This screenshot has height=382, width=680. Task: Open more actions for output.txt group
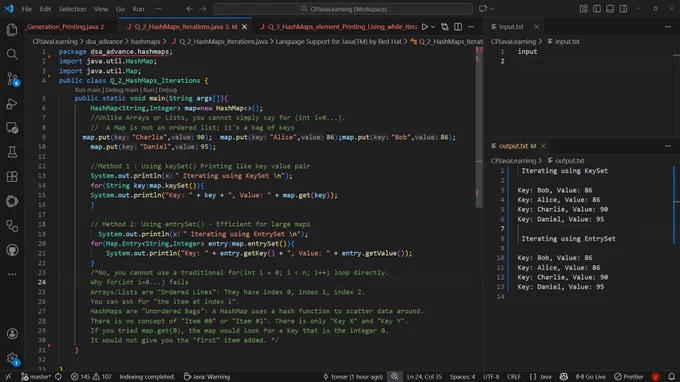(x=668, y=146)
